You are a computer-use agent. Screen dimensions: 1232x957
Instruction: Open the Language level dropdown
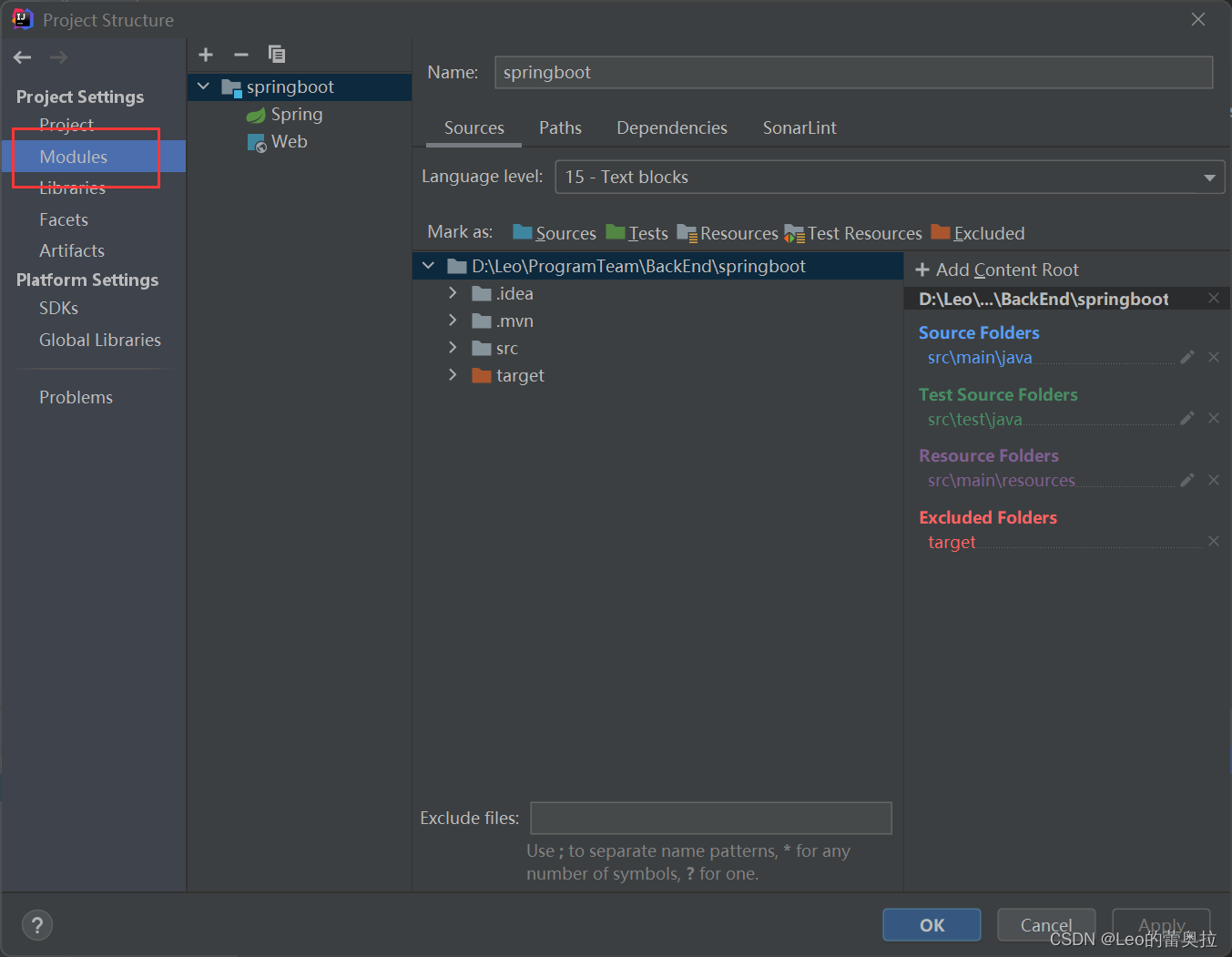[890, 178]
